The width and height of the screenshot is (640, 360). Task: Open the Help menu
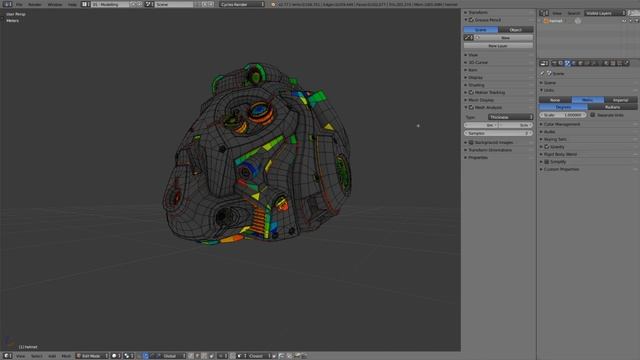72,4
